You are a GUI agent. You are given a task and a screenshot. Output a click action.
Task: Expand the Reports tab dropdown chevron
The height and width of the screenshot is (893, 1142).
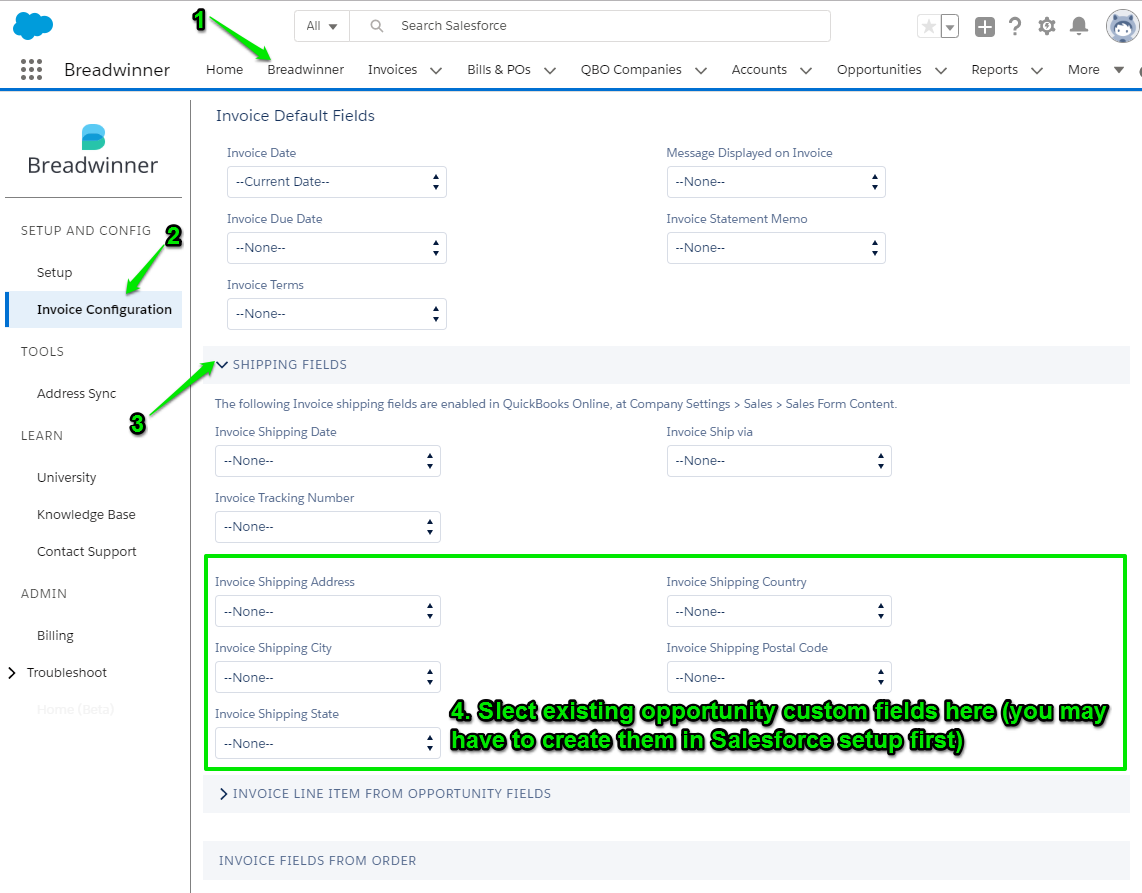click(1036, 71)
